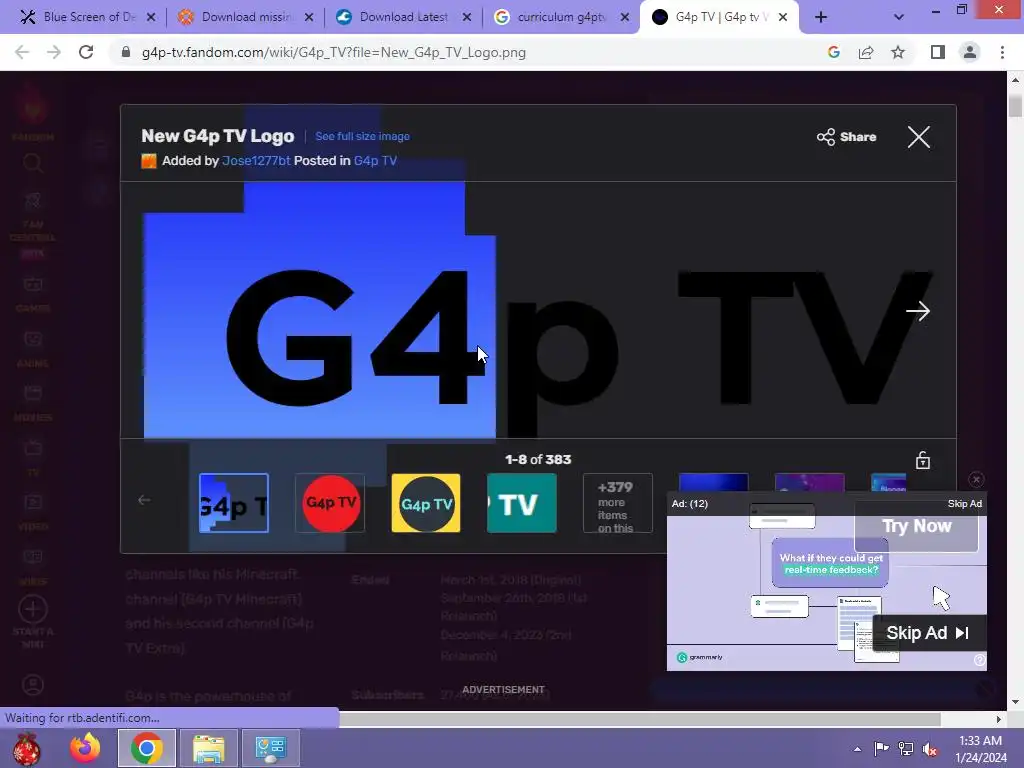
Task: Click See full size image link
Action: click(362, 136)
